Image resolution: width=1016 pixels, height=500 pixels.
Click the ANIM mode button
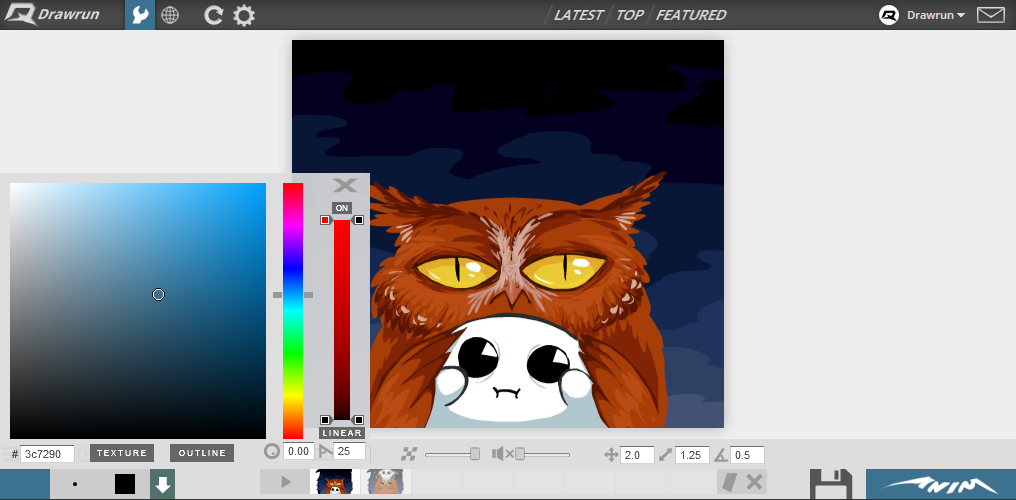[x=941, y=484]
